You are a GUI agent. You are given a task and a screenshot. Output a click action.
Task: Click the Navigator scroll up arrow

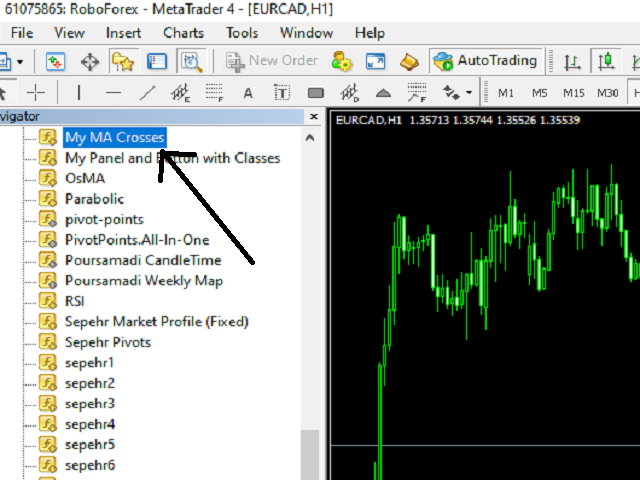(x=310, y=138)
